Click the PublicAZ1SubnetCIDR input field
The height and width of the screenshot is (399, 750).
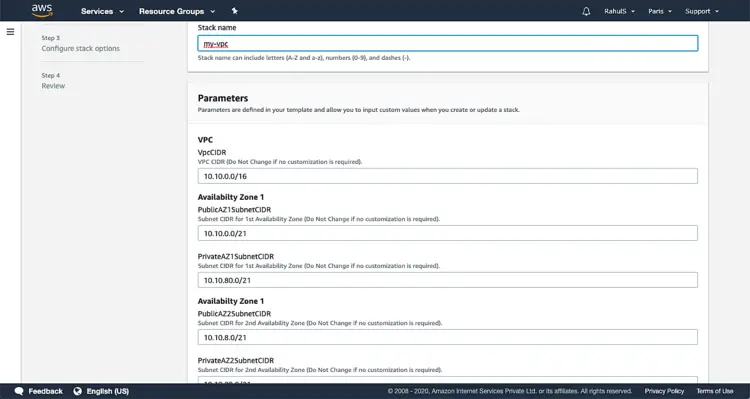pyautogui.click(x=448, y=233)
